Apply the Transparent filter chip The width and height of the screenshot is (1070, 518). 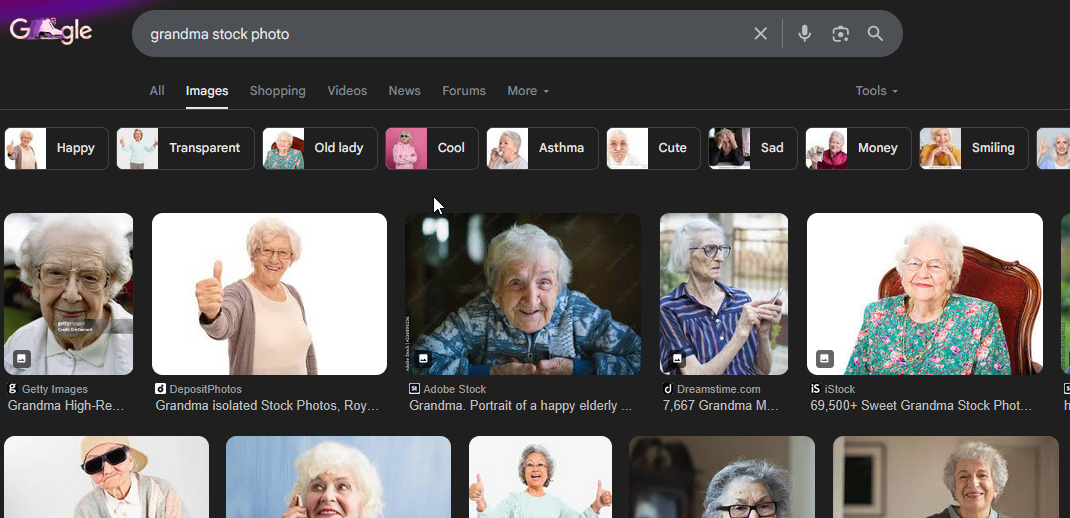tap(186, 148)
